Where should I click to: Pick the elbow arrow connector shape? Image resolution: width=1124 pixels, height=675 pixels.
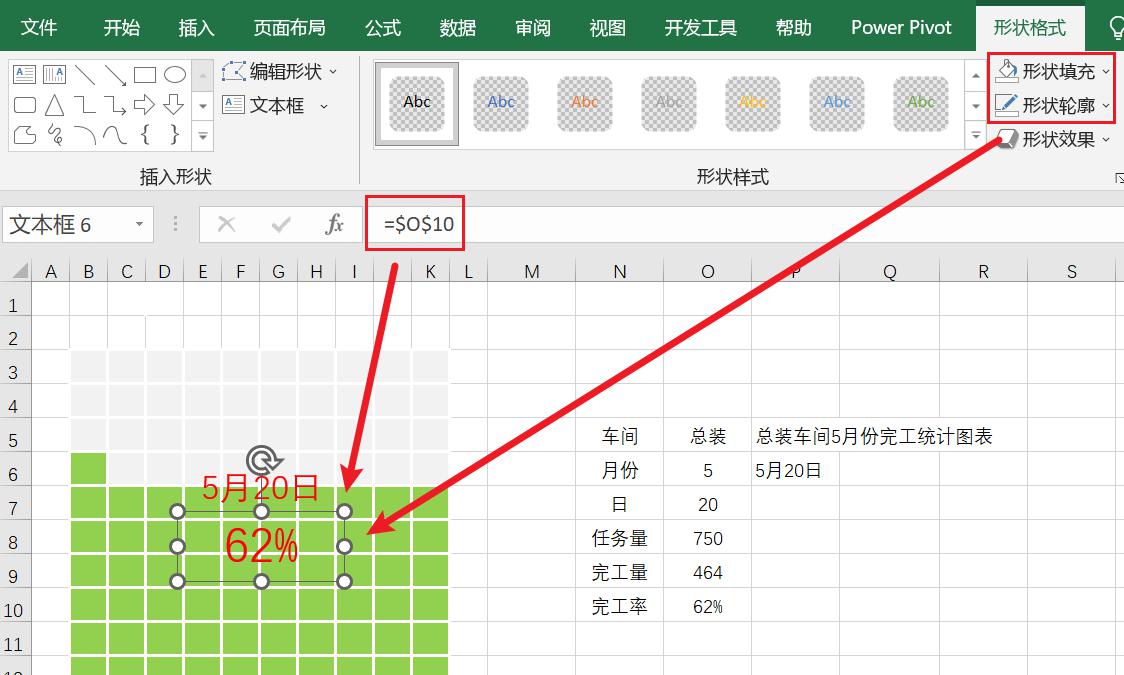tap(115, 105)
